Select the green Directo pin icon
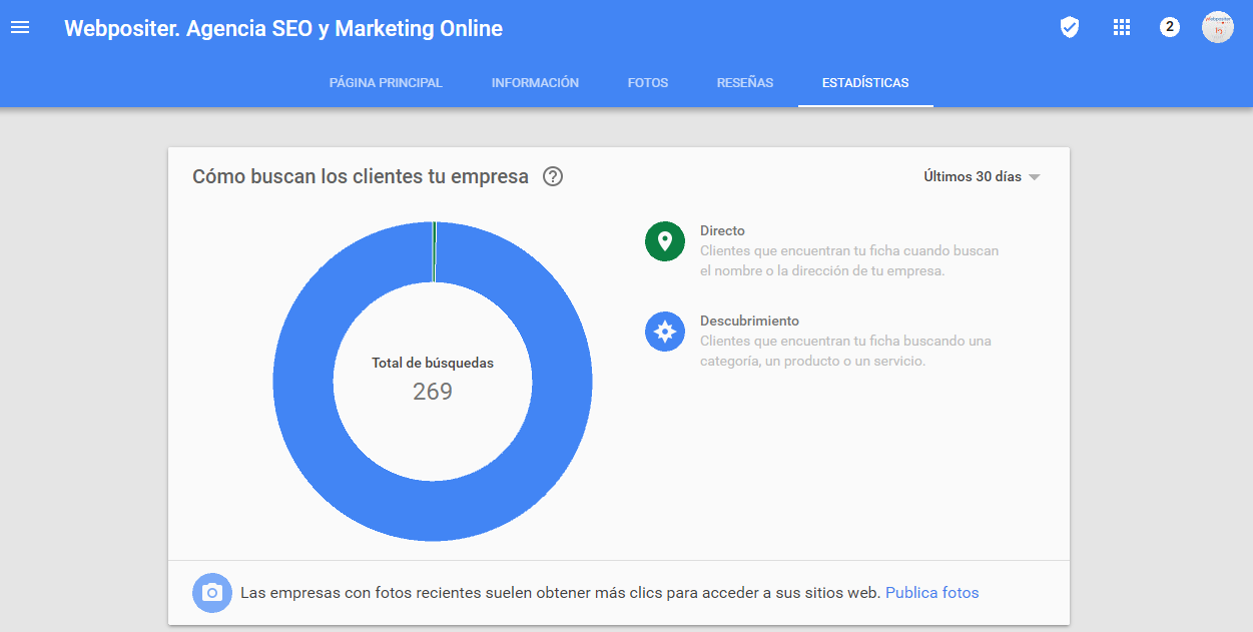The image size is (1253, 632). click(664, 242)
